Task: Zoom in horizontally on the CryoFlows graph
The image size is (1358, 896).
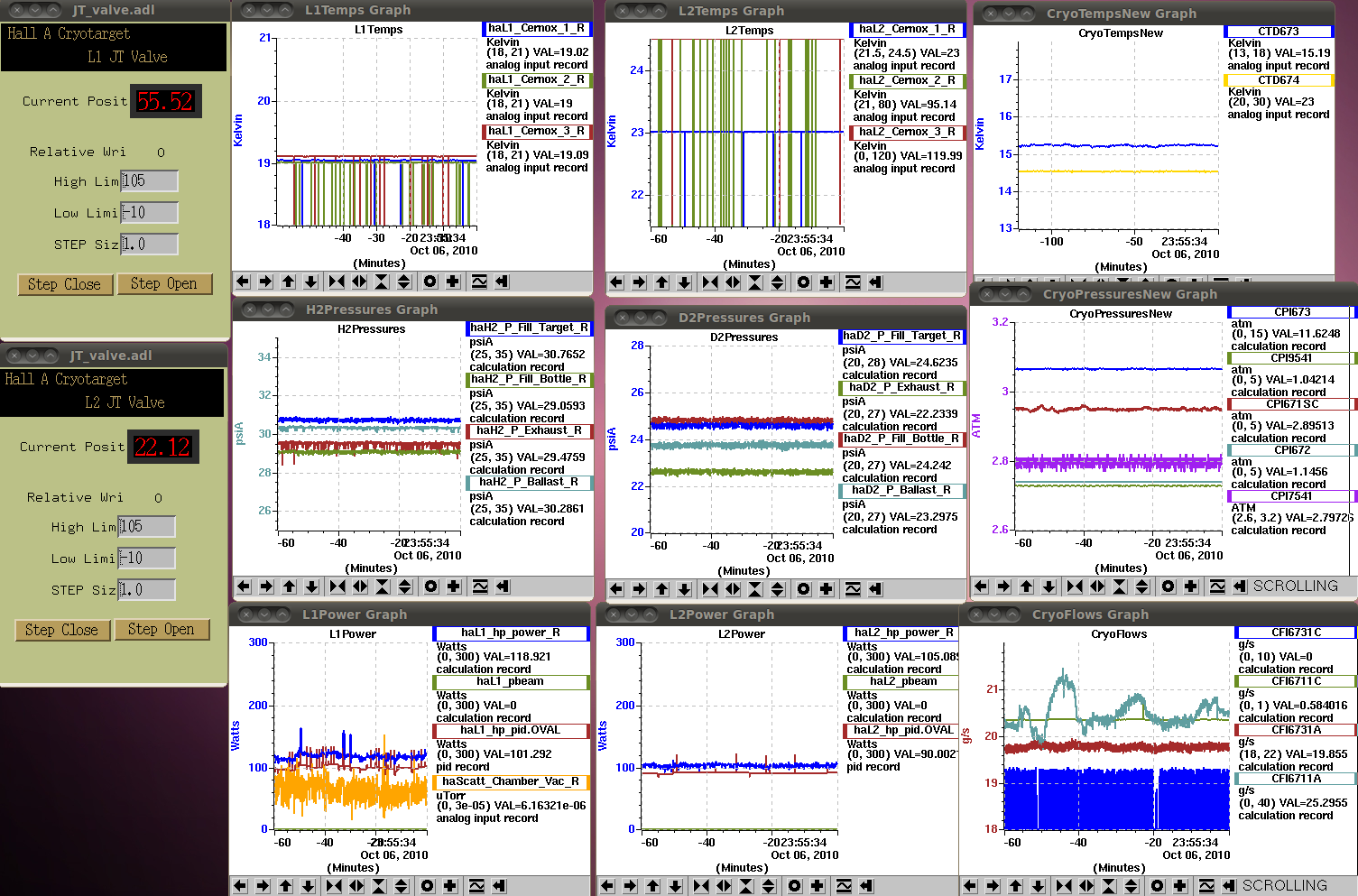Action: coord(1064,886)
